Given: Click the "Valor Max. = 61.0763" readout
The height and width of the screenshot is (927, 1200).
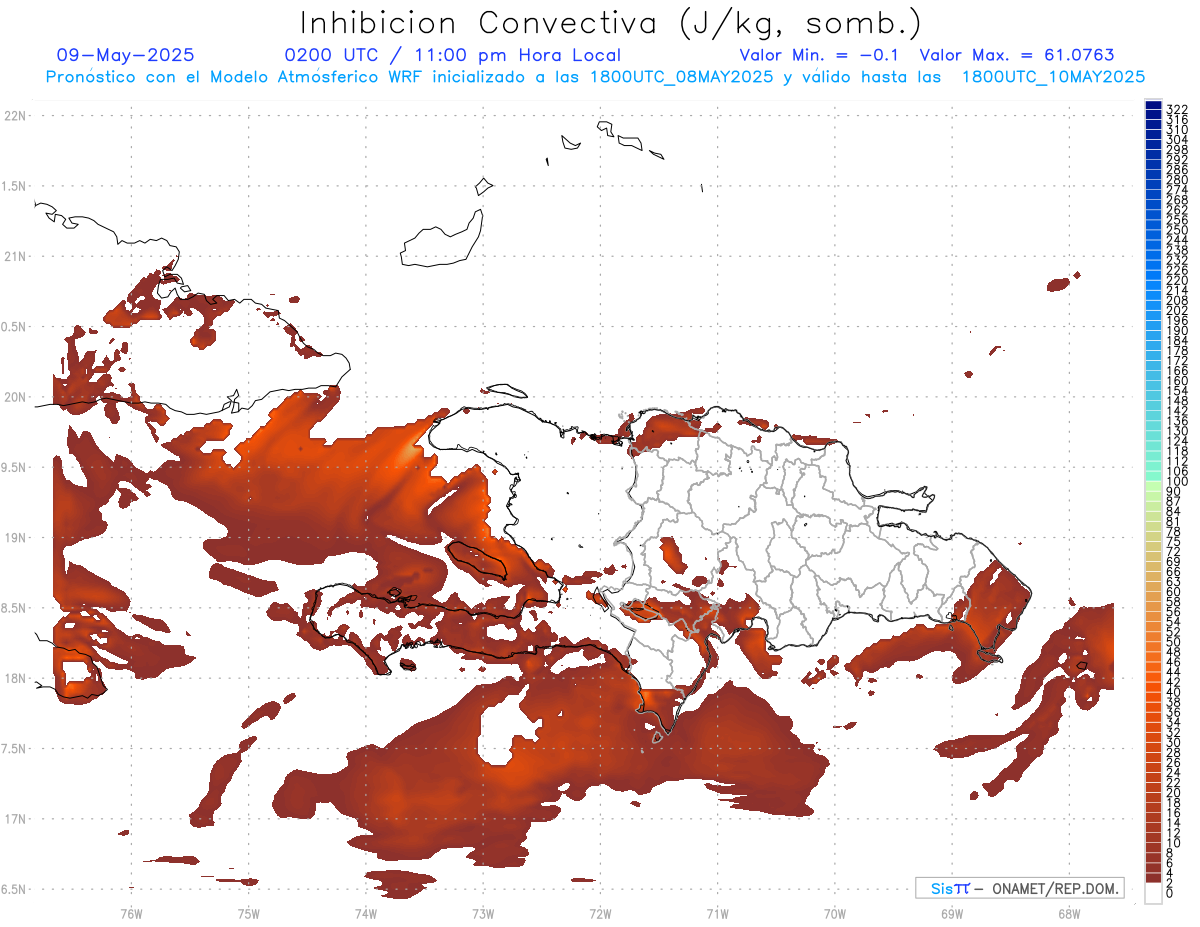Looking at the screenshot, I should click(1016, 55).
